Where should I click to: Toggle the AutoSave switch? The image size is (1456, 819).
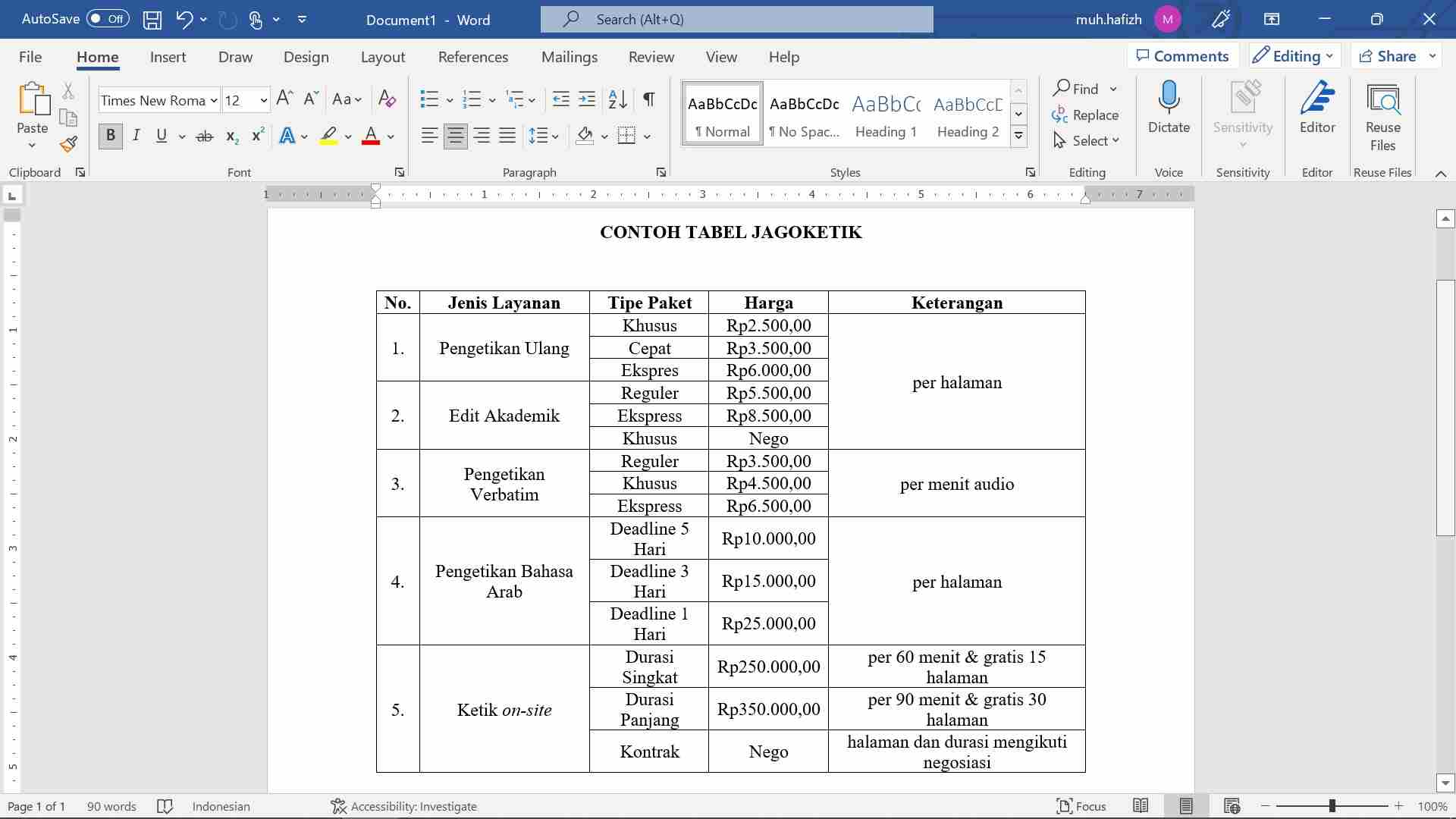107,19
